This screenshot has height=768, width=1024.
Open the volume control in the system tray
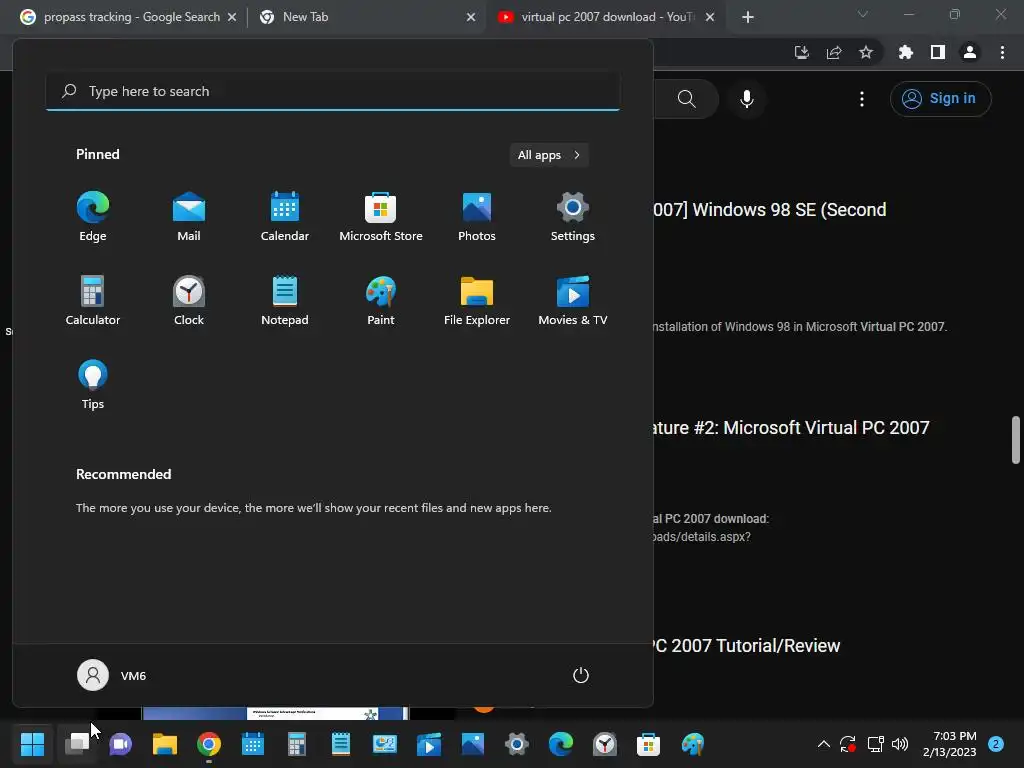coord(900,744)
